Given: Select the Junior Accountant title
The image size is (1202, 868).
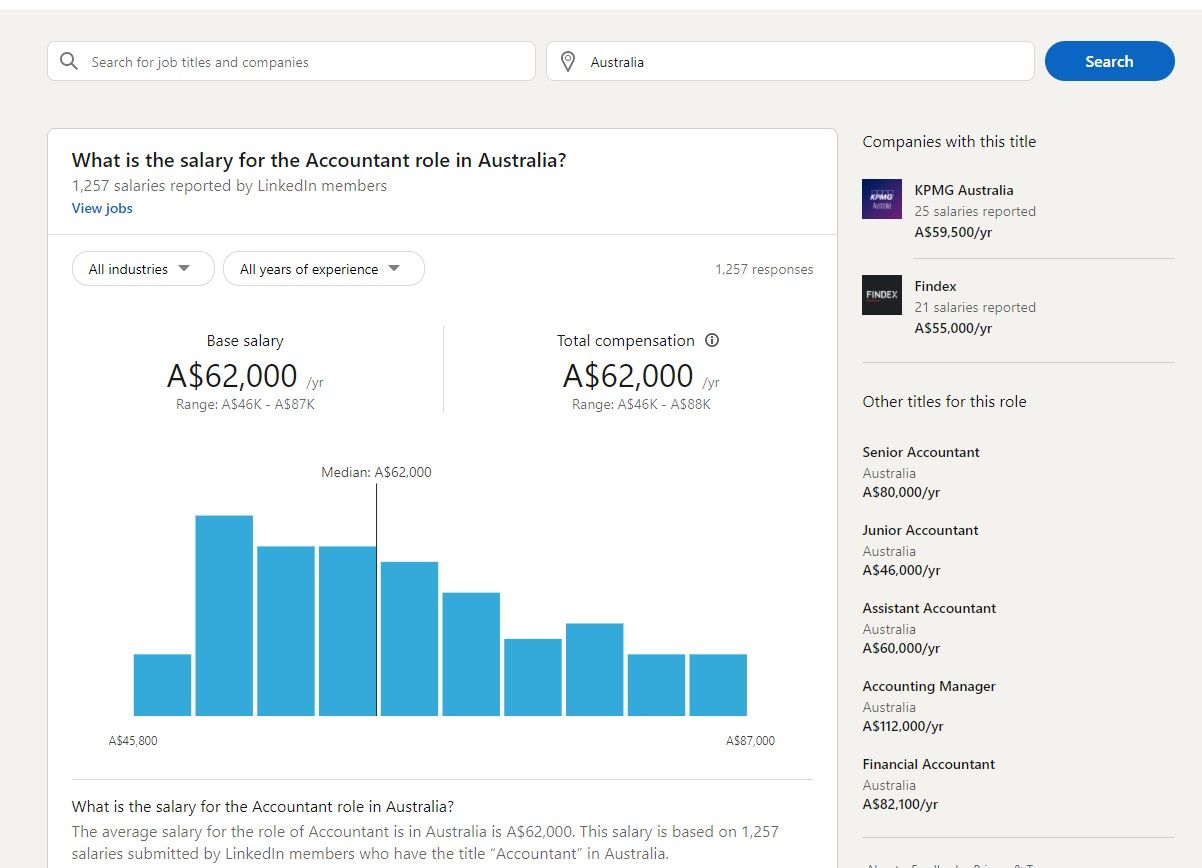Looking at the screenshot, I should click(x=920, y=530).
